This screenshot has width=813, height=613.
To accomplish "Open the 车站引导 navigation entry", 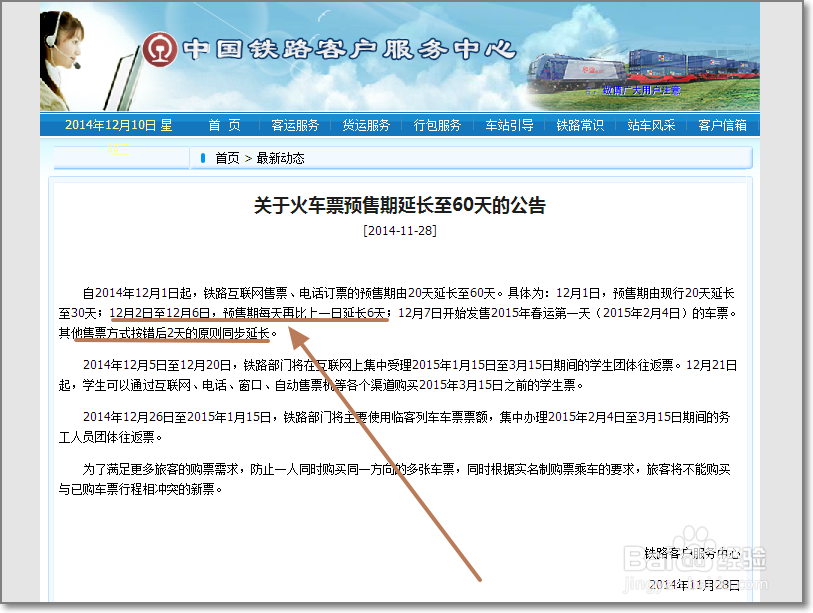I will tap(508, 125).
